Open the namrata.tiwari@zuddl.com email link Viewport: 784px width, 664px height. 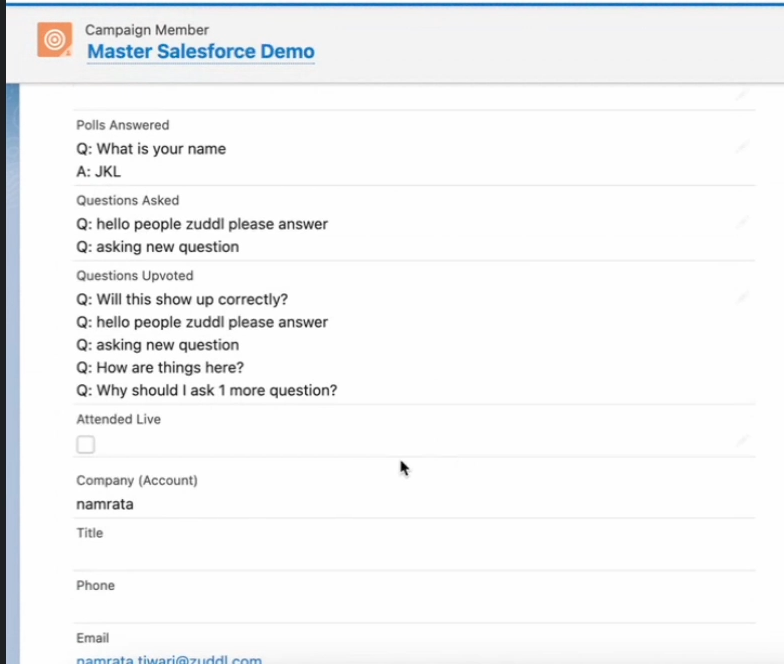[169, 660]
